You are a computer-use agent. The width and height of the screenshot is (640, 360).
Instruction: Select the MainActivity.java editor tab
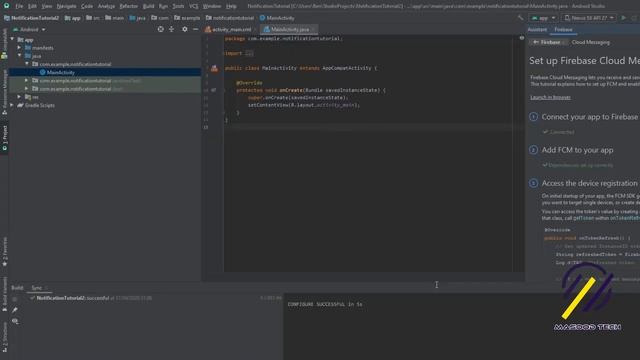289,29
